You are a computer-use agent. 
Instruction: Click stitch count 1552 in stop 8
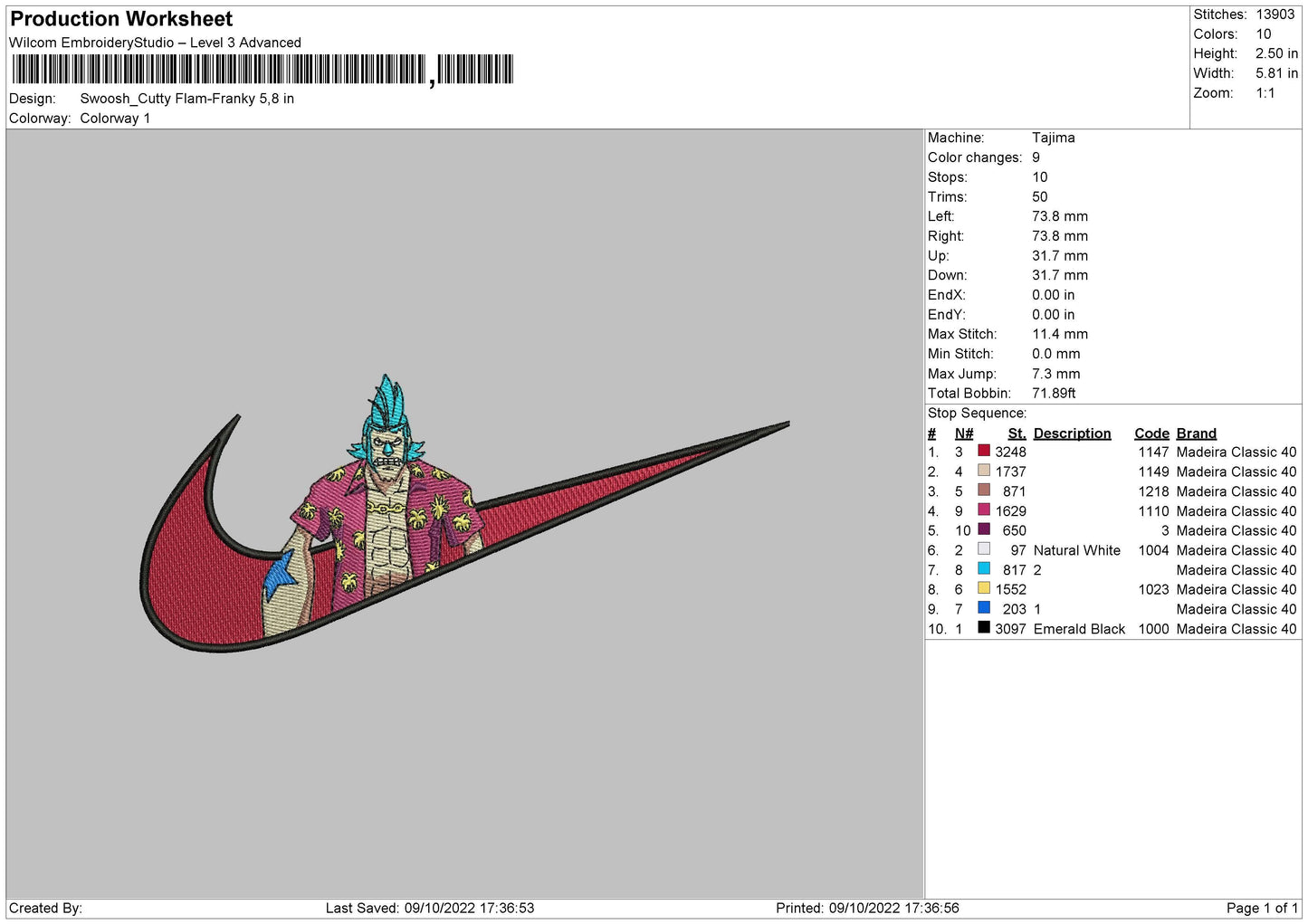pyautogui.click(x=1011, y=589)
